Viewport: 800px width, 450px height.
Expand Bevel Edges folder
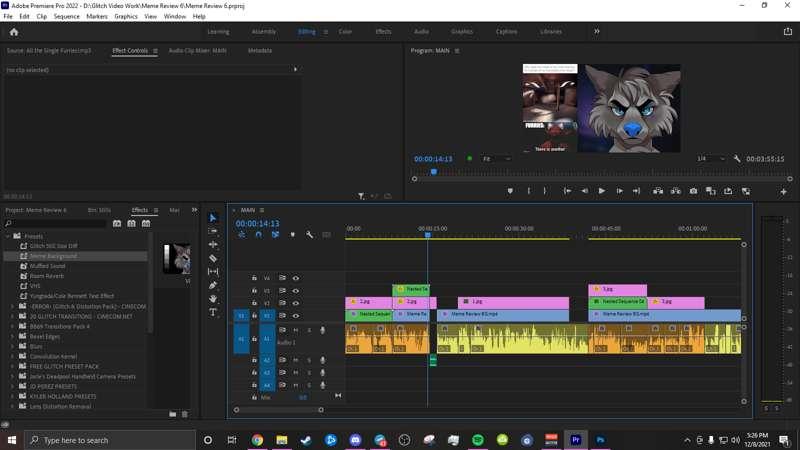(x=12, y=336)
